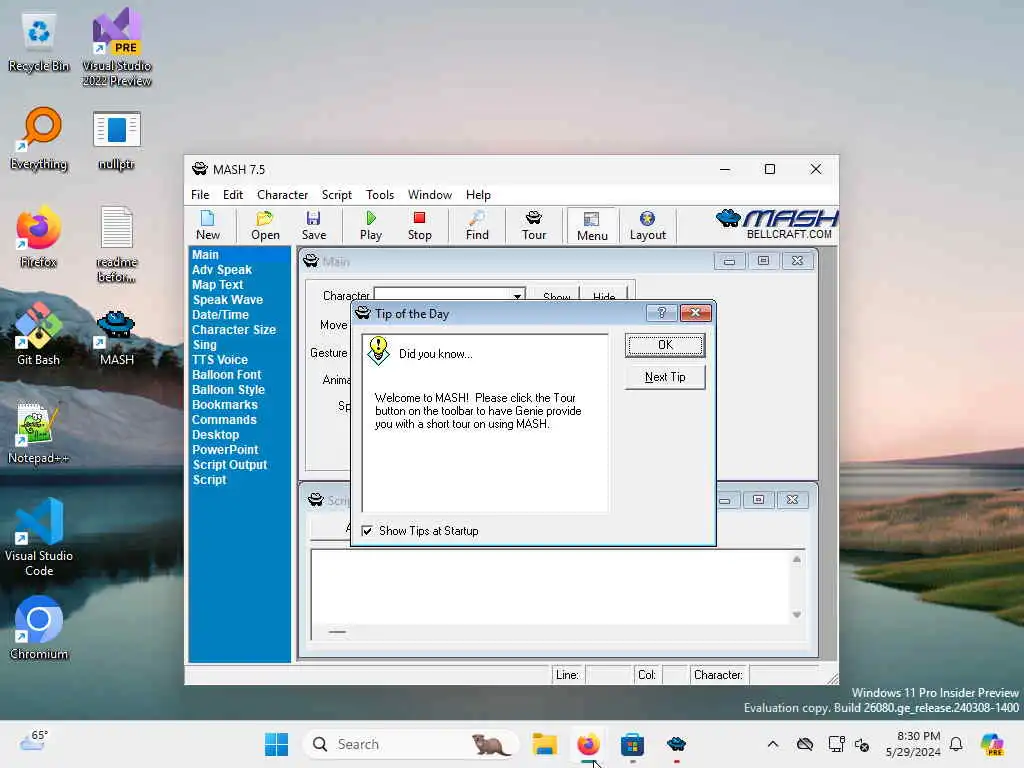This screenshot has height=768, width=1024.
Task: Open Microsoft Store from the taskbar
Action: pyautogui.click(x=632, y=744)
